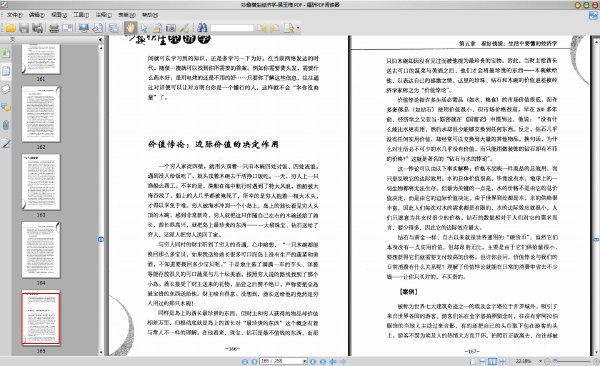Select the Snapshot camera tool

pyautogui.click(x=171, y=28)
